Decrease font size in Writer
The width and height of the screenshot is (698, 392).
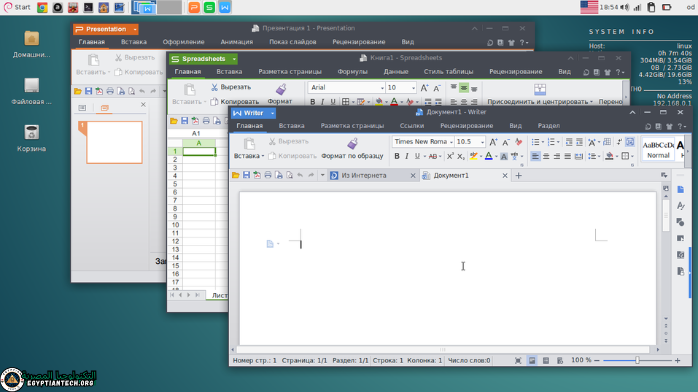(x=506, y=142)
